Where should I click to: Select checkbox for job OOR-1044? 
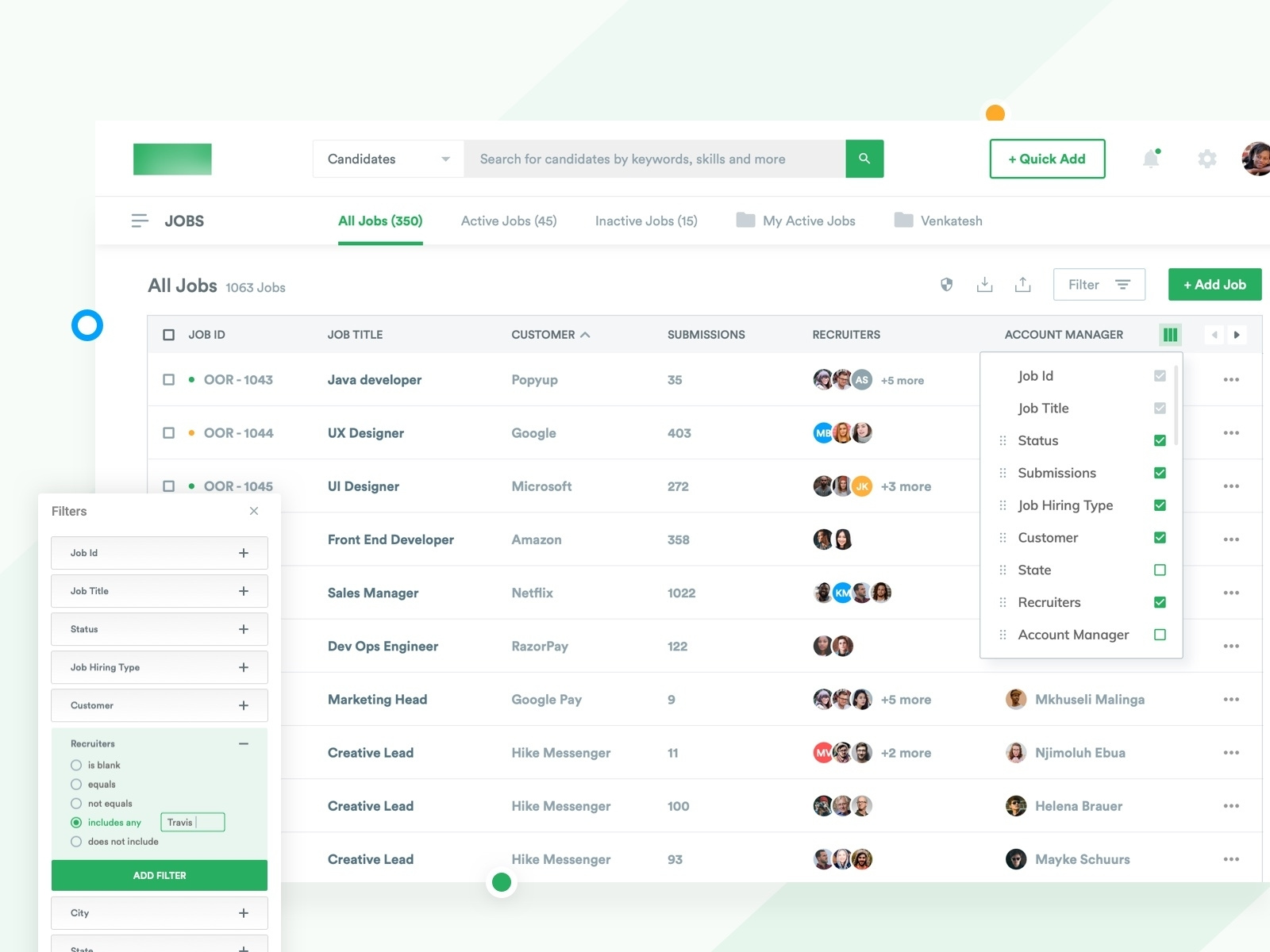point(168,433)
